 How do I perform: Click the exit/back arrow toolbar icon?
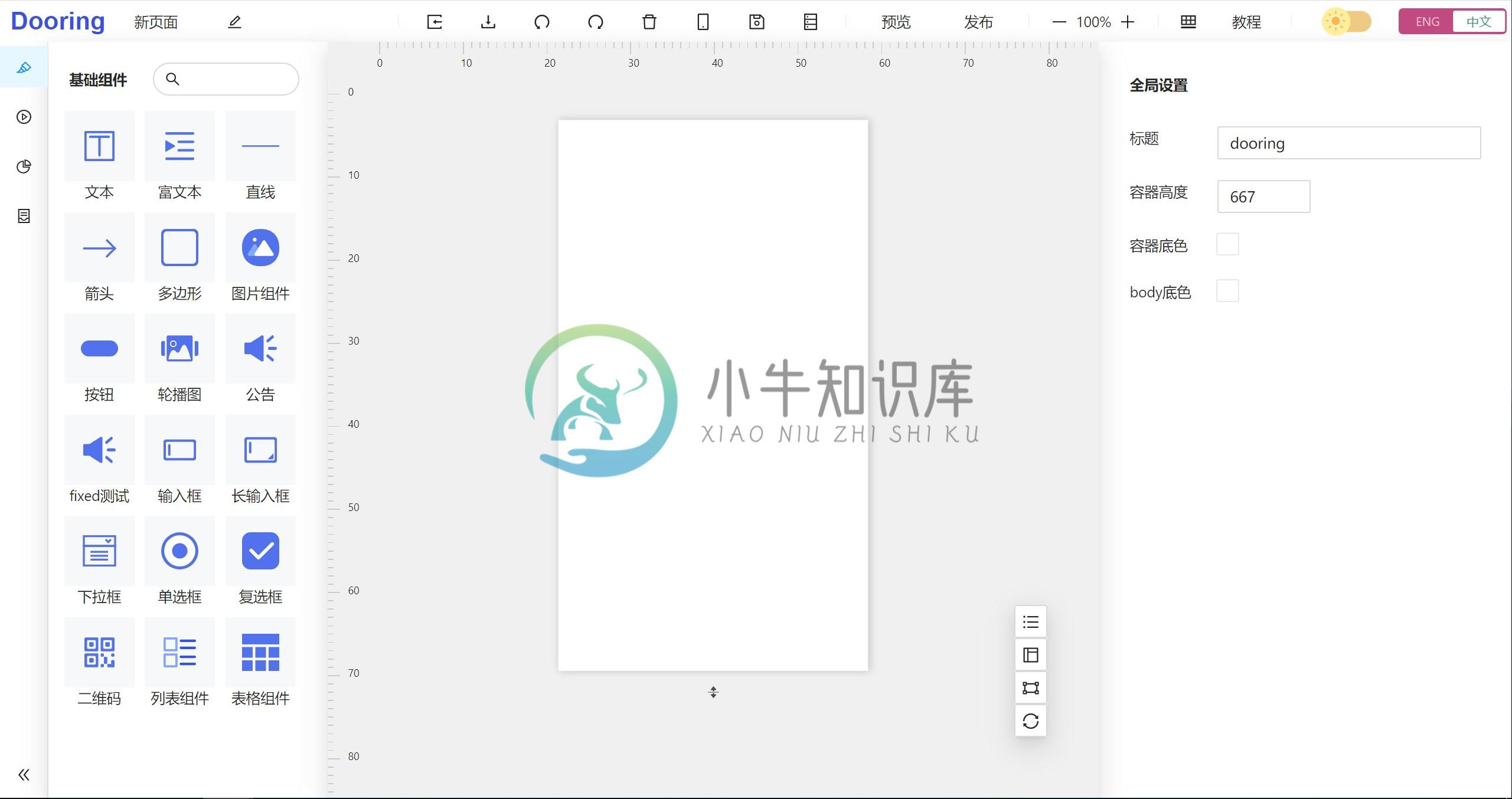[x=435, y=22]
